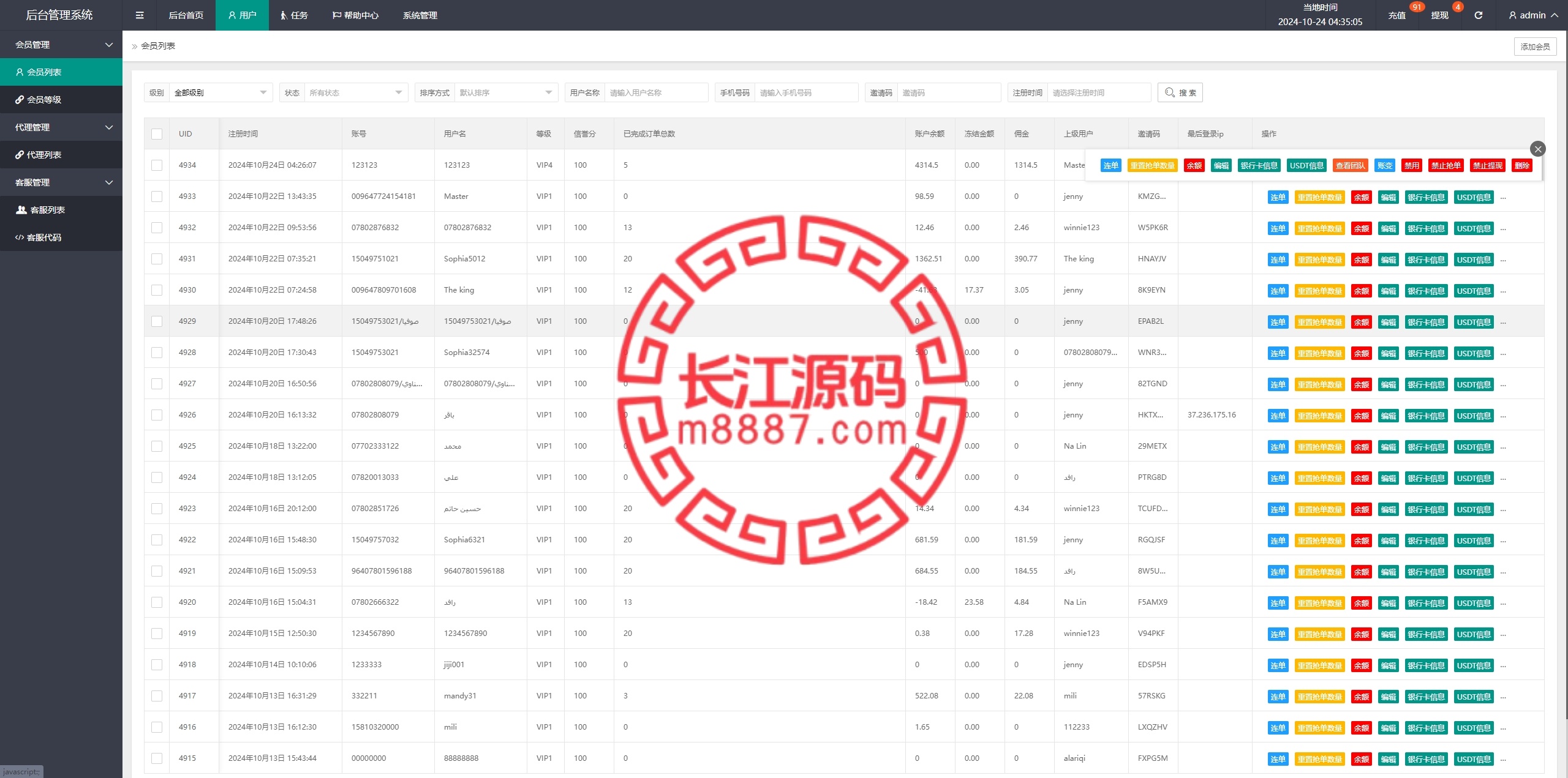Collapse the 代理管理 sidebar section

61,127
